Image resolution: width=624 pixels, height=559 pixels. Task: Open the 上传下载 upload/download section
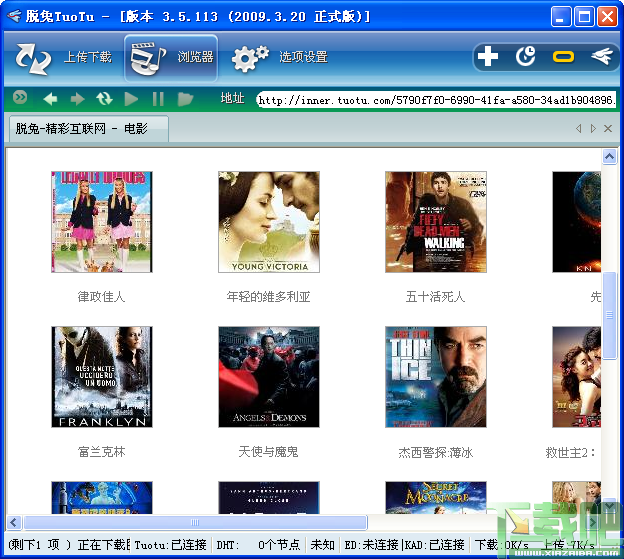click(64, 58)
